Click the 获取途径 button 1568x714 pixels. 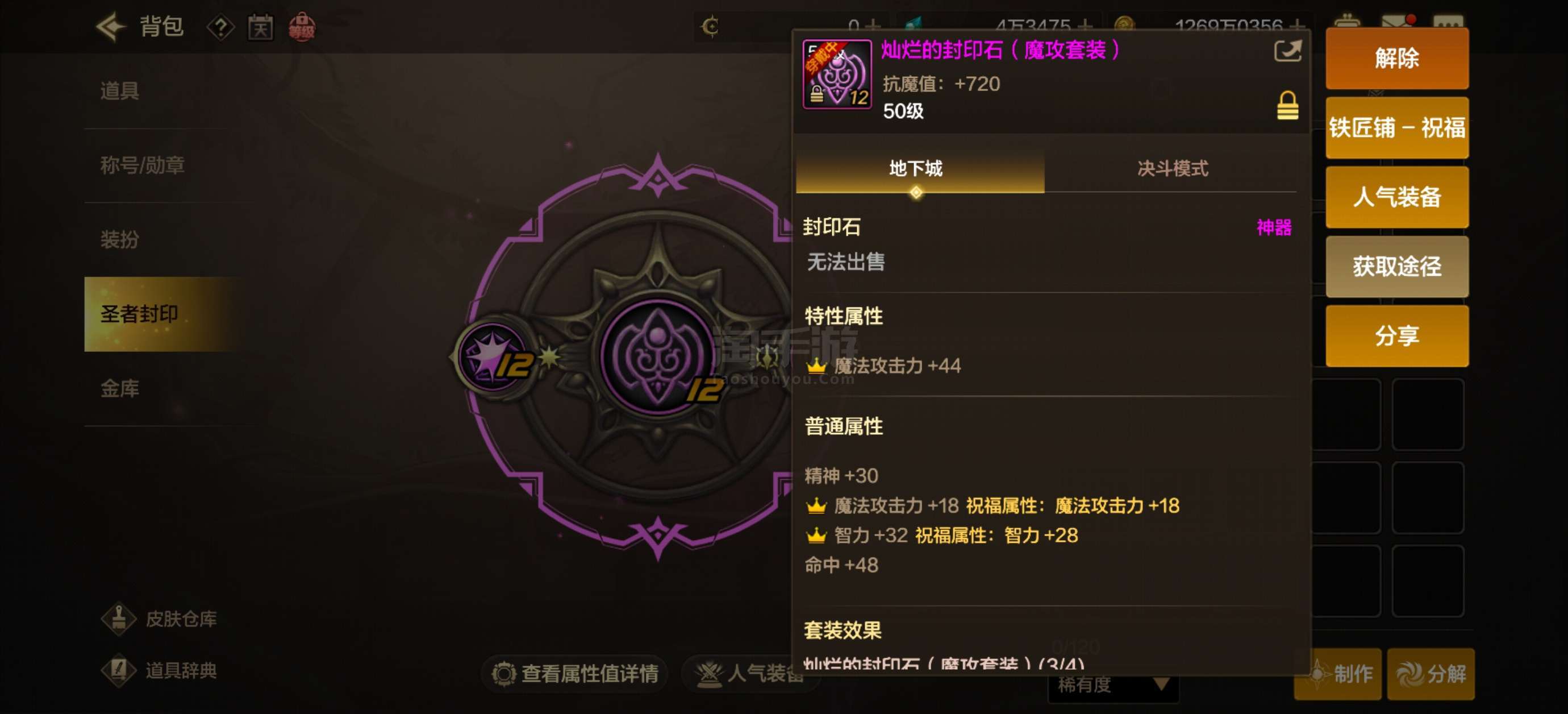pyautogui.click(x=1396, y=267)
